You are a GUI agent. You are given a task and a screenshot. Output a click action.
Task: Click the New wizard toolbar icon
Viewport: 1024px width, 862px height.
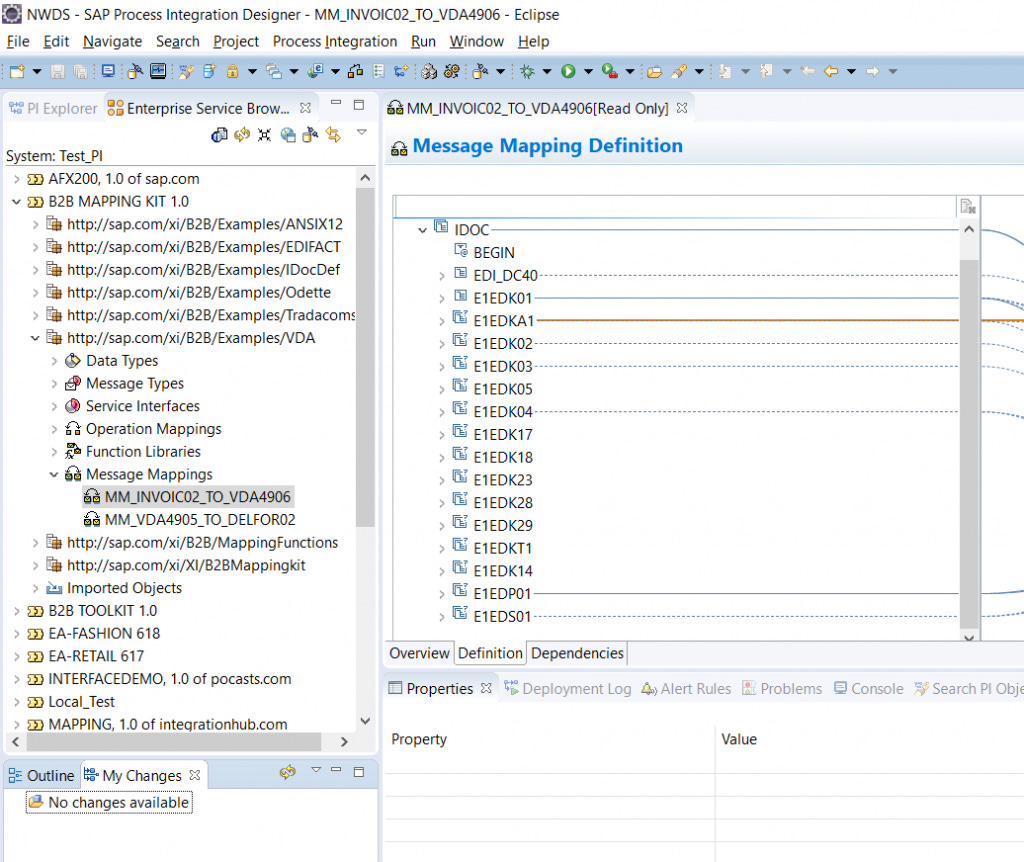tap(17, 71)
